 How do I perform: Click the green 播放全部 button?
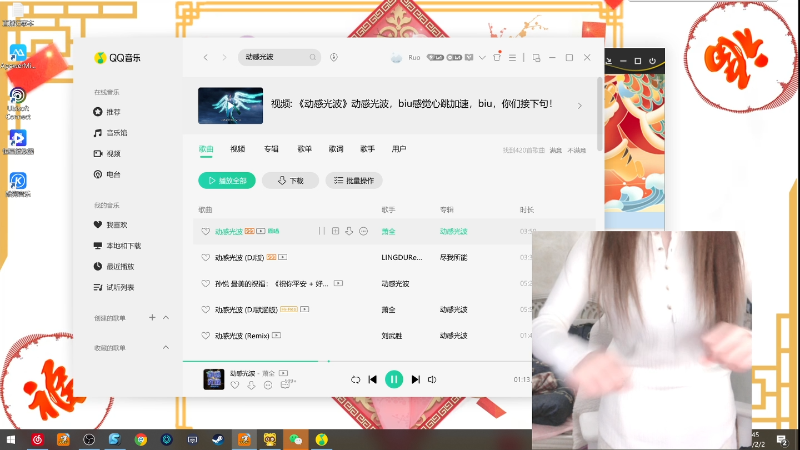click(x=227, y=181)
